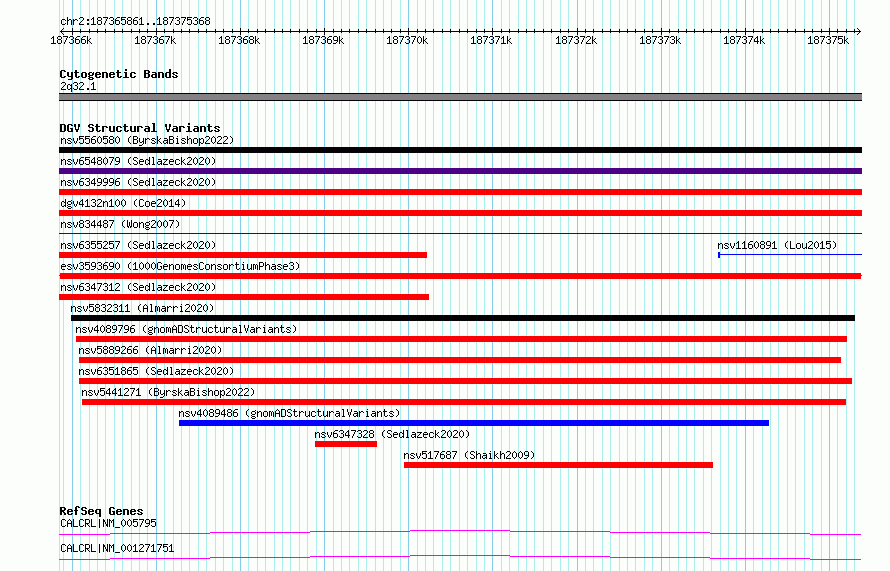Click the black bar for nsv5832311

pyautogui.click(x=463, y=318)
